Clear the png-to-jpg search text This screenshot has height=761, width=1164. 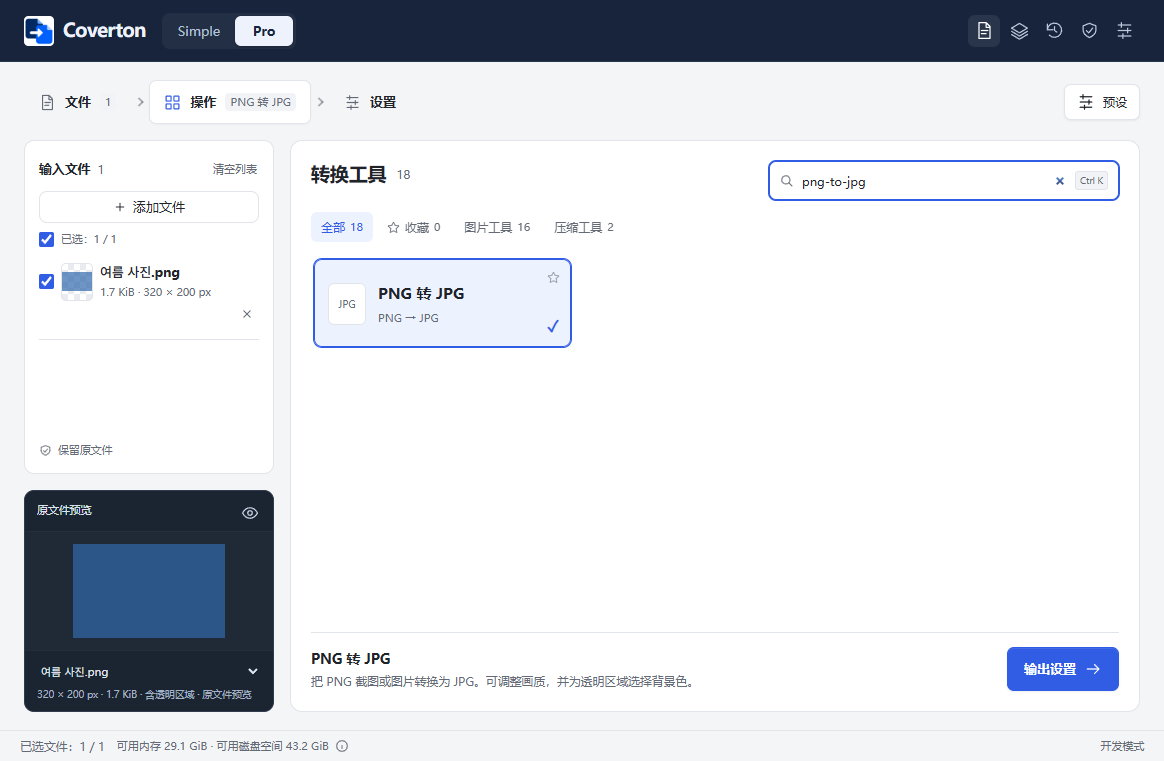pyautogui.click(x=1059, y=181)
